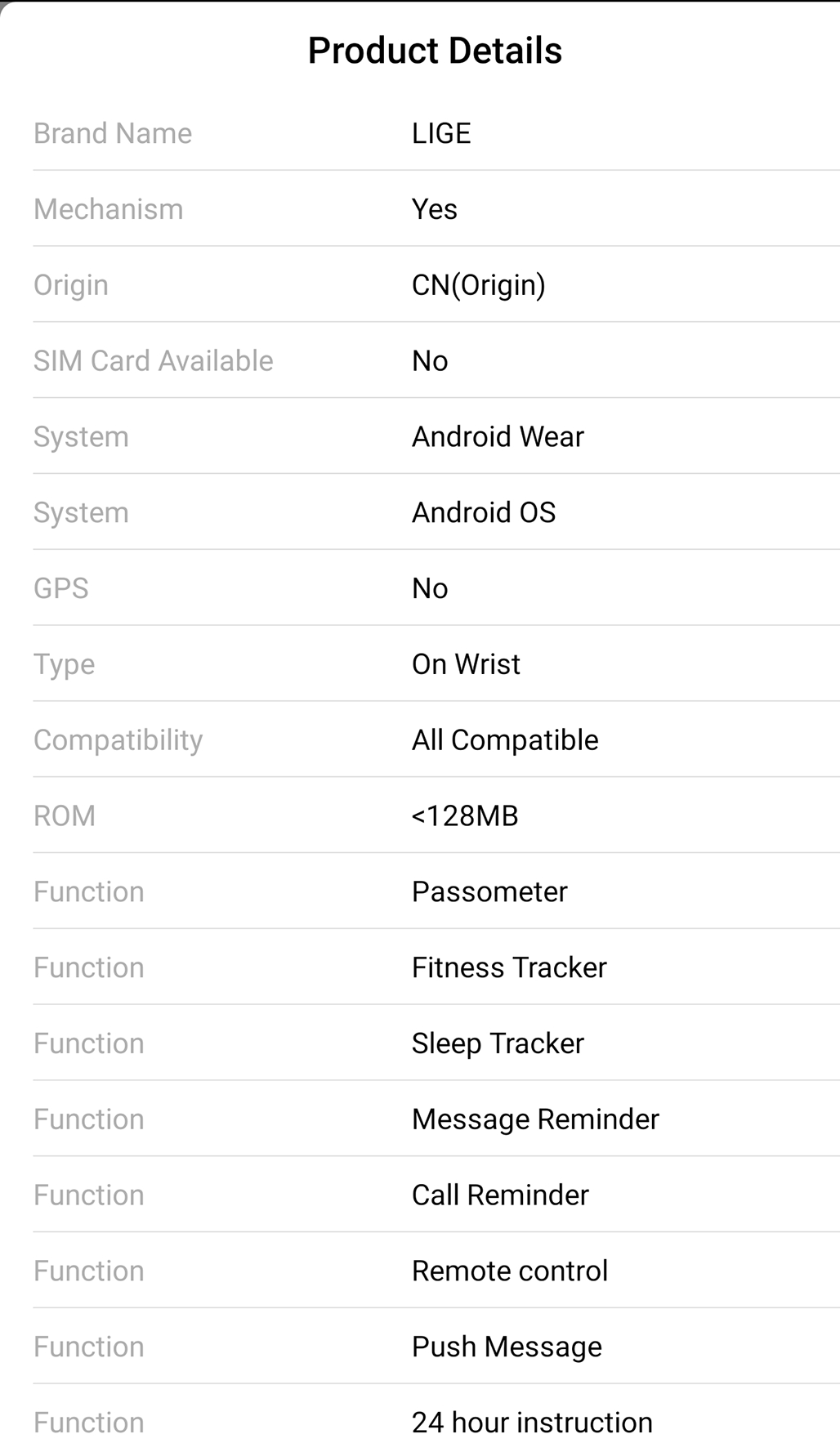Tap the Android Wear system value
Image resolution: width=840 pixels, height=1443 pixels.
tap(498, 437)
